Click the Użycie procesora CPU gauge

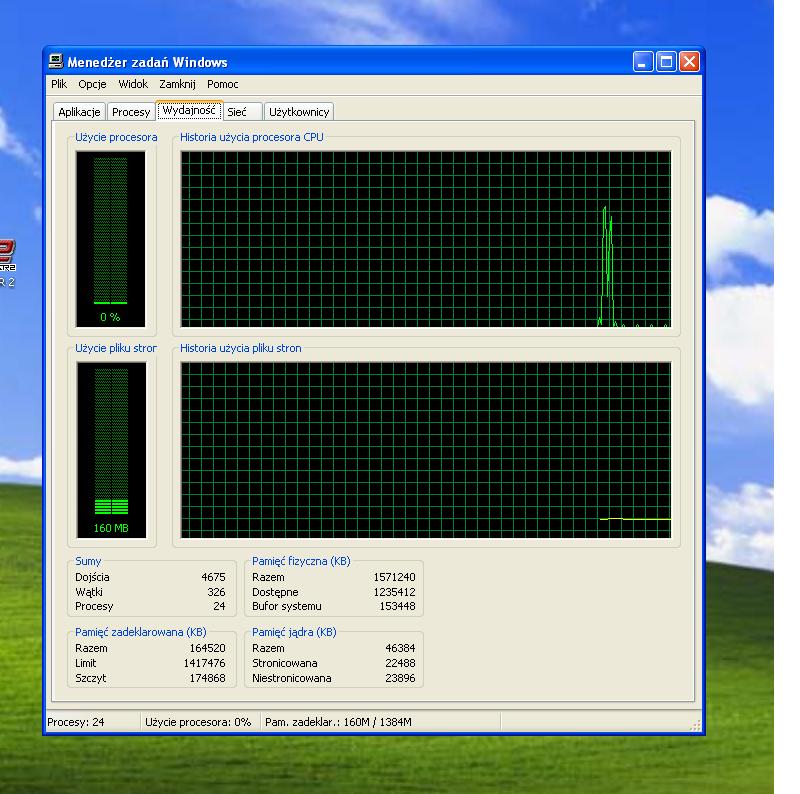pos(110,238)
